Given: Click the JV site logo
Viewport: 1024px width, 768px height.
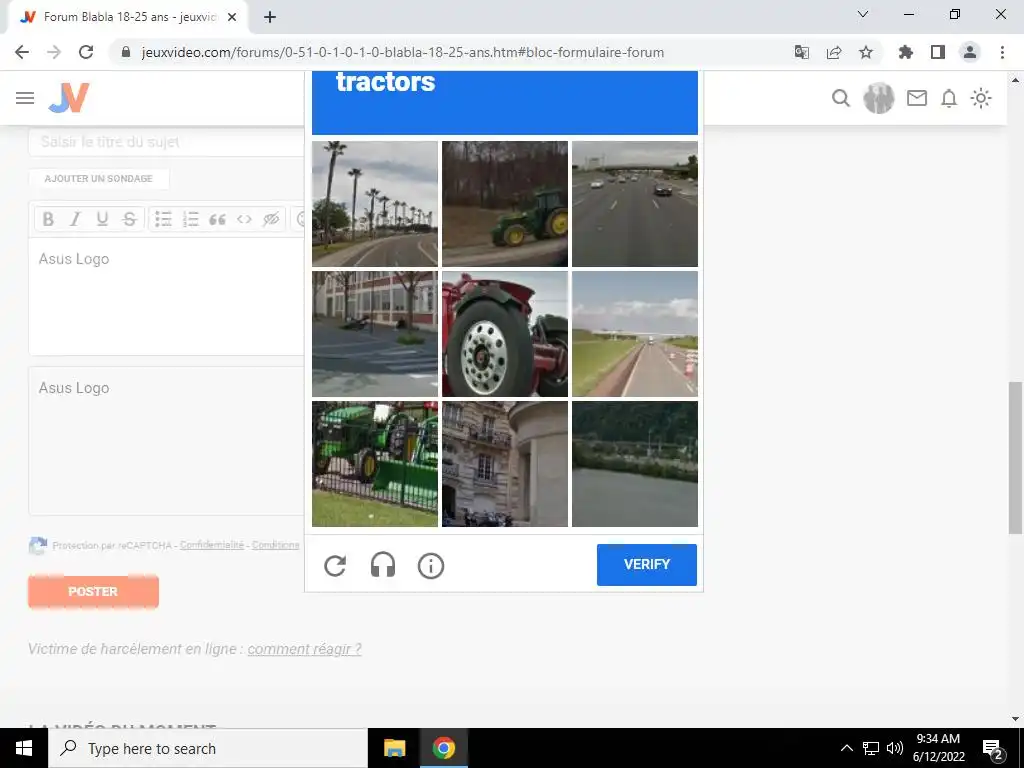Looking at the screenshot, I should pos(69,98).
